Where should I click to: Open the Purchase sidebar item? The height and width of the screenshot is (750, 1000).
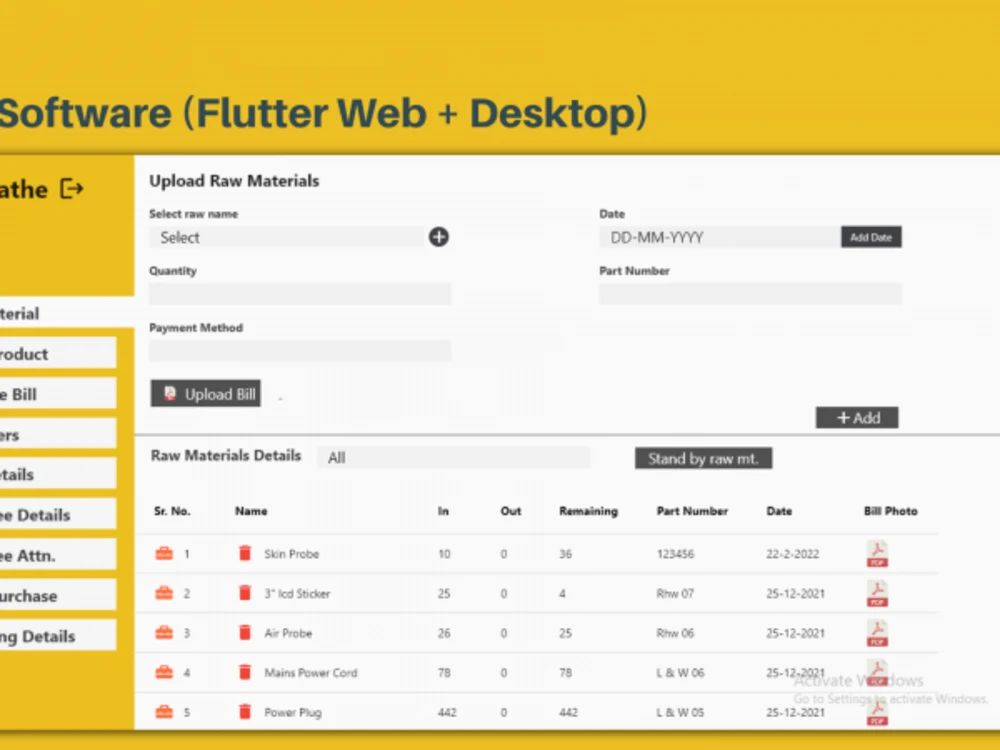click(58, 596)
